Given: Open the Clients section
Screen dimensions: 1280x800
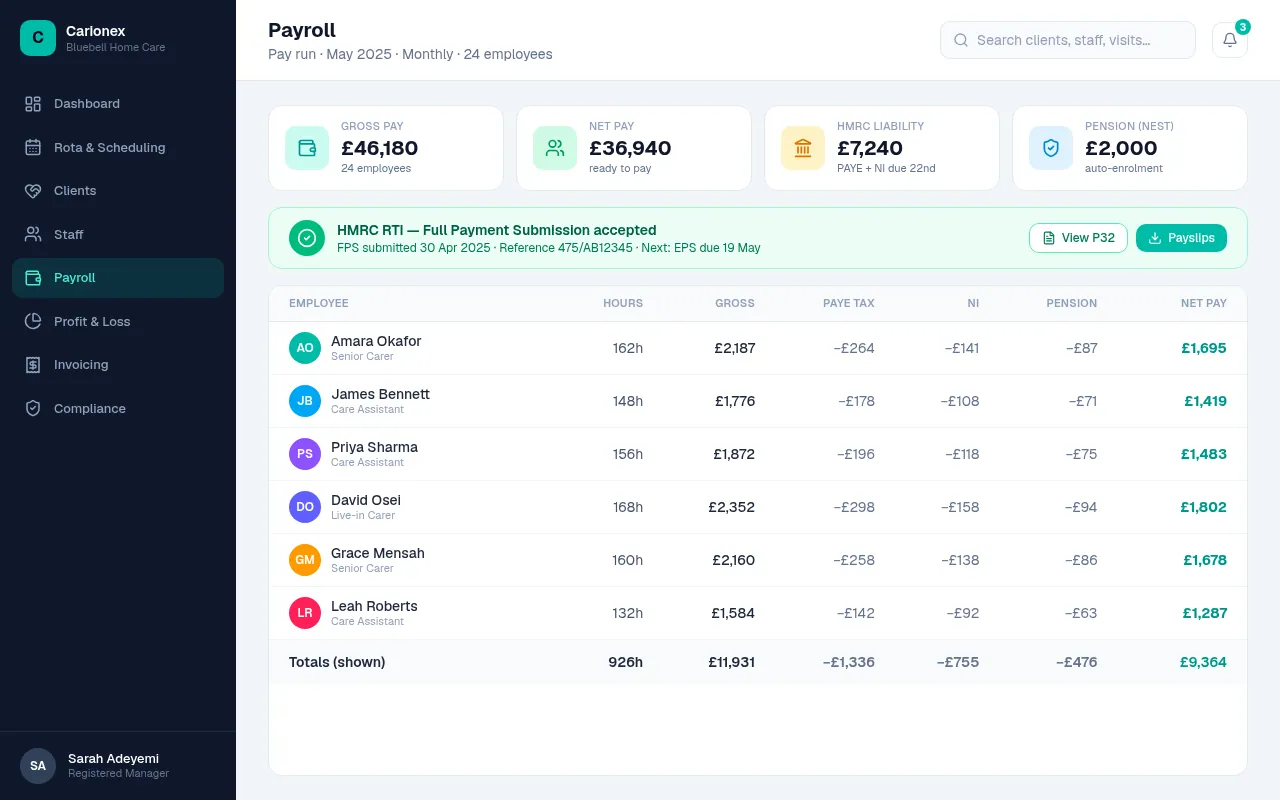Looking at the screenshot, I should pyautogui.click(x=118, y=191).
